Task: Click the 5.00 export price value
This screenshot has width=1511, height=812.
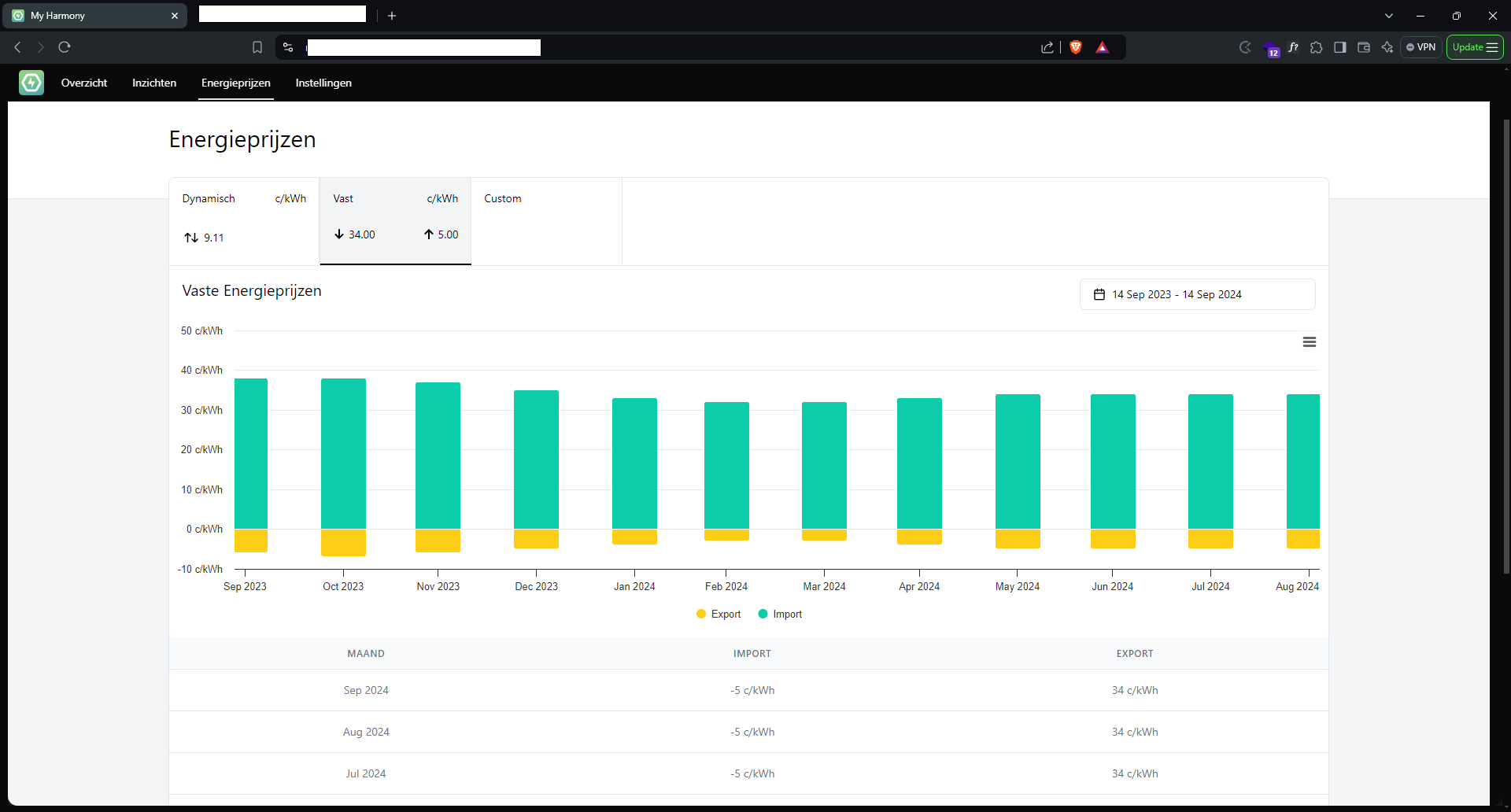Action: [x=448, y=234]
